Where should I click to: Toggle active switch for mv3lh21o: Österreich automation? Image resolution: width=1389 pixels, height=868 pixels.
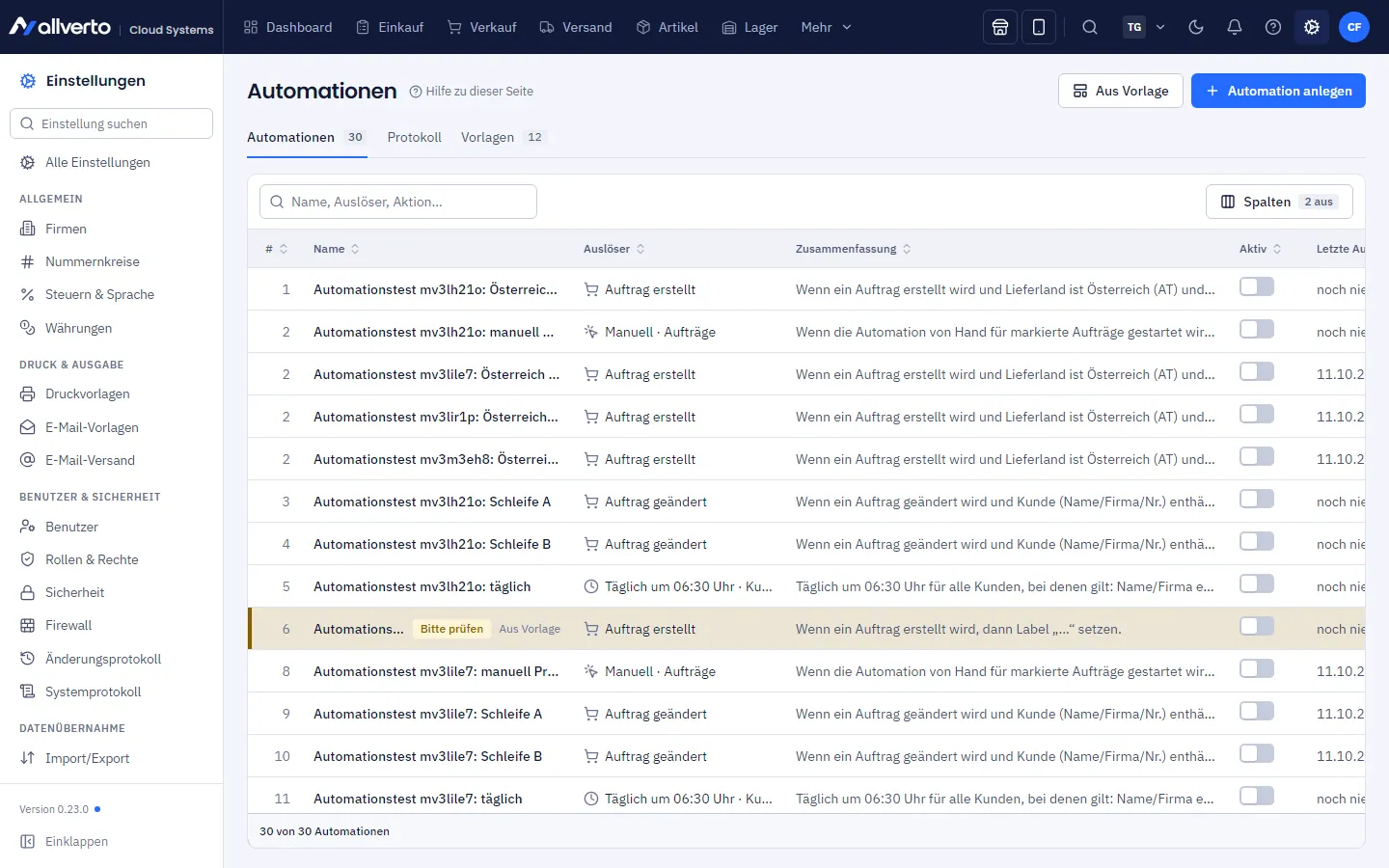pyautogui.click(x=1257, y=286)
